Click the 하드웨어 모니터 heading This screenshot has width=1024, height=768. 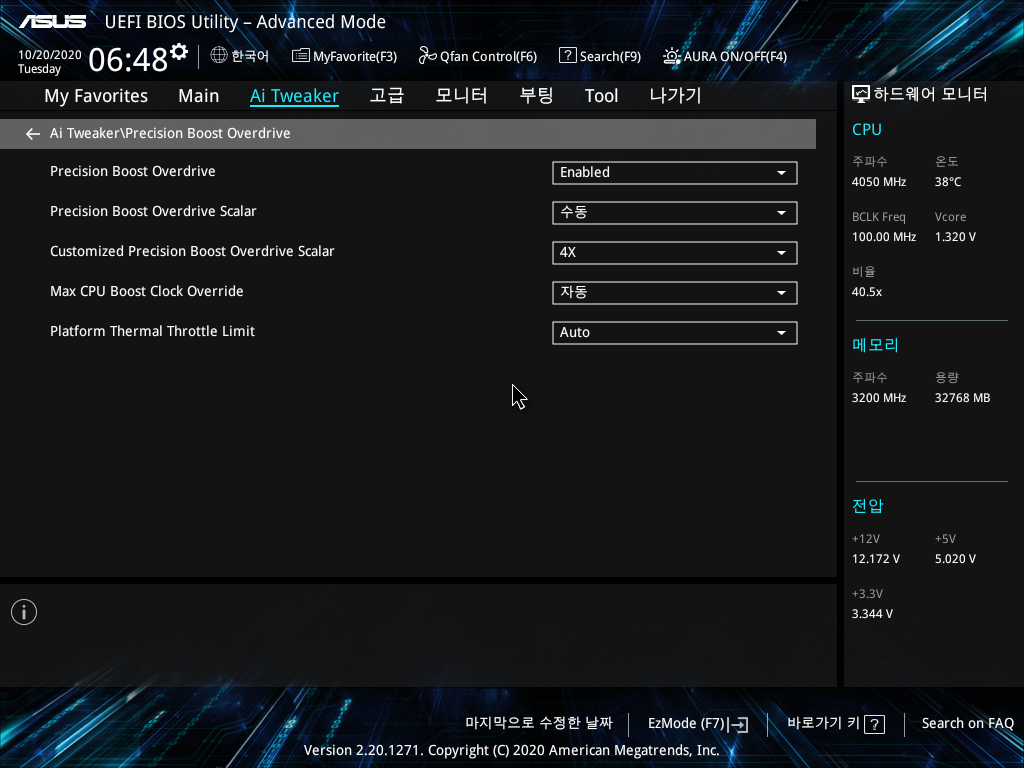point(930,95)
